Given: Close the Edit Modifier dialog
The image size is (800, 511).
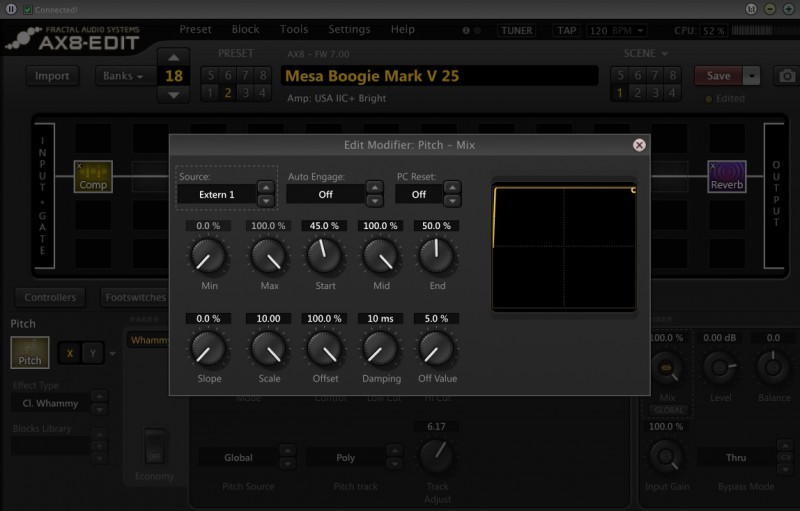Looking at the screenshot, I should [x=638, y=145].
